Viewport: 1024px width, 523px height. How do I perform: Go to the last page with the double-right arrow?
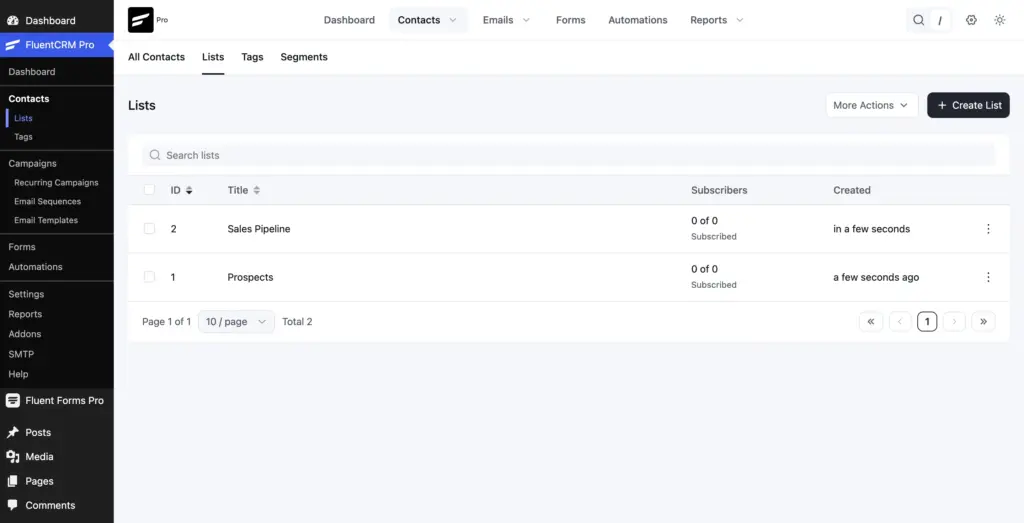pos(983,321)
